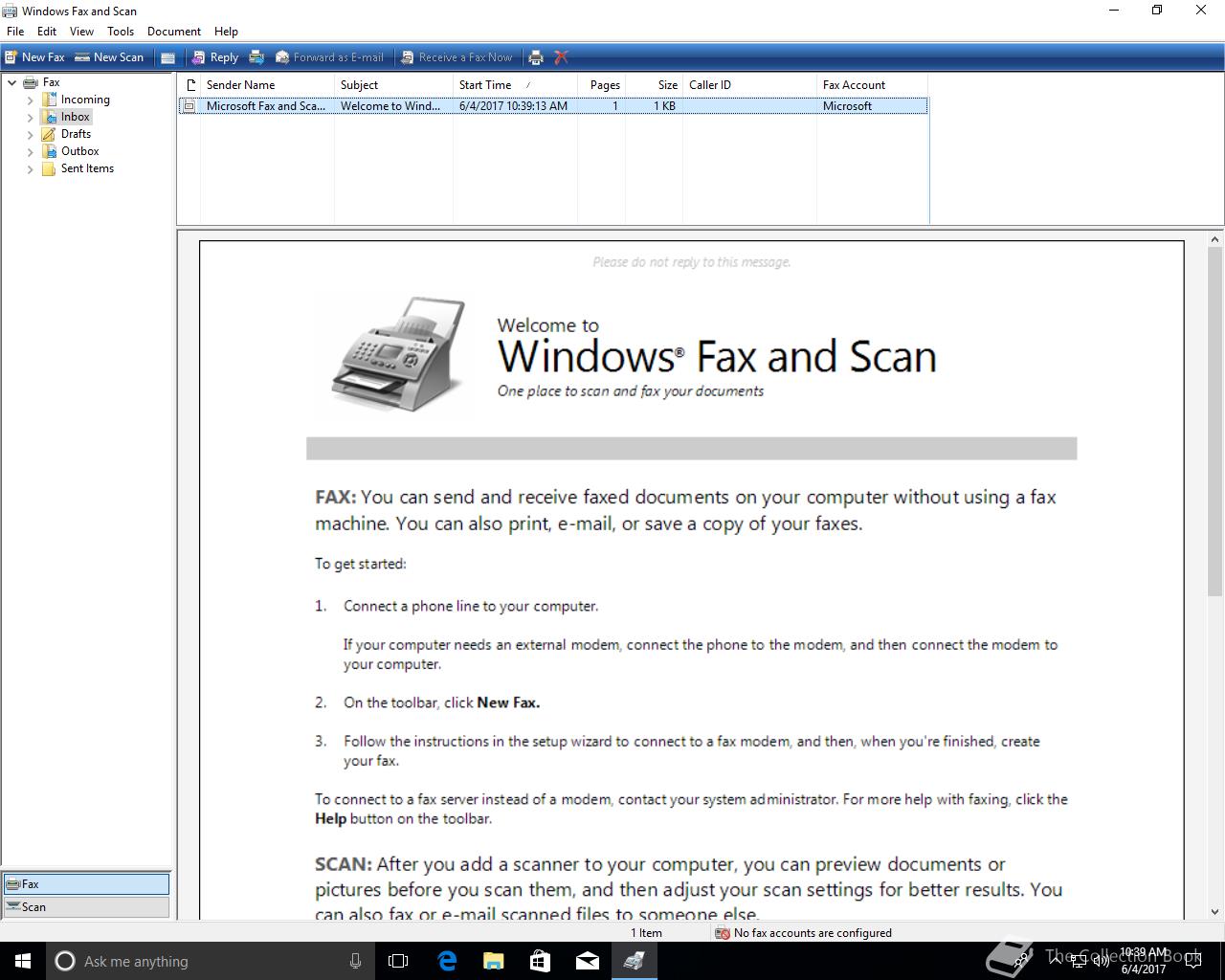
Task: Click the Windows Fax and Scan taskbar icon
Action: click(634, 961)
